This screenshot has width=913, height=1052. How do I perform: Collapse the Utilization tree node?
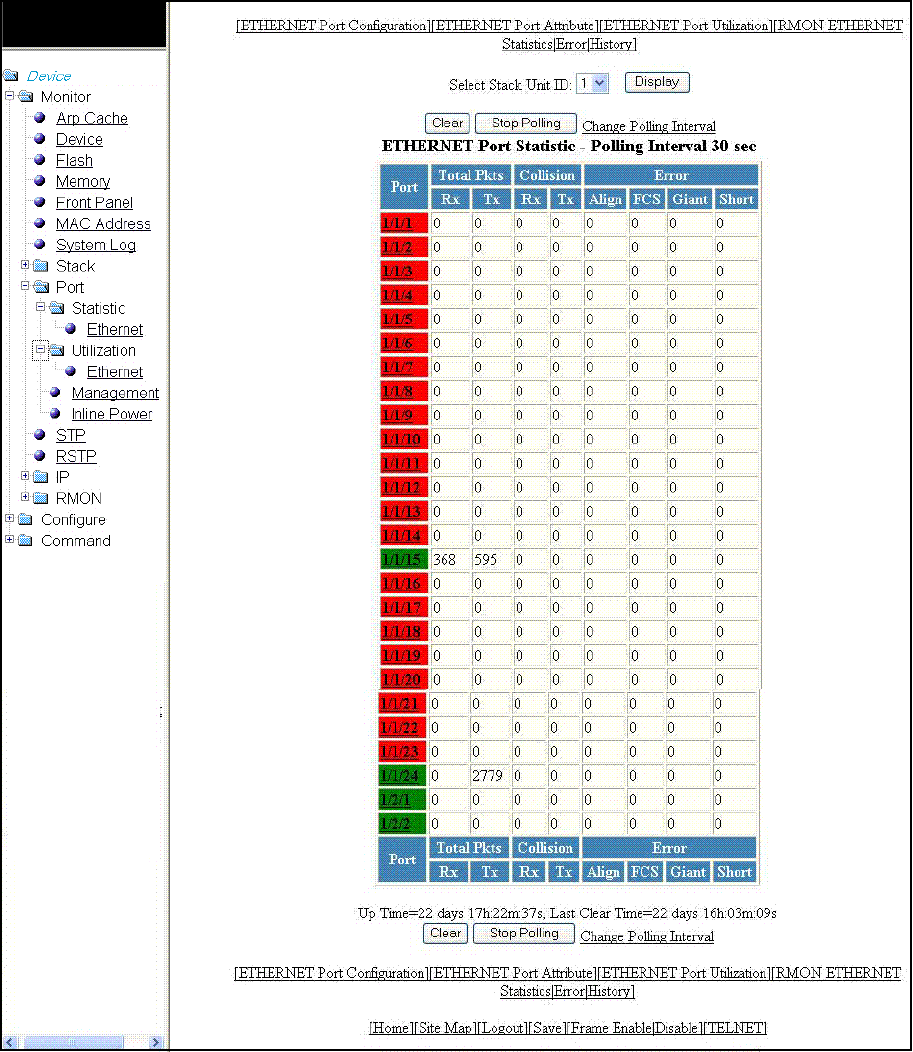pos(40,350)
